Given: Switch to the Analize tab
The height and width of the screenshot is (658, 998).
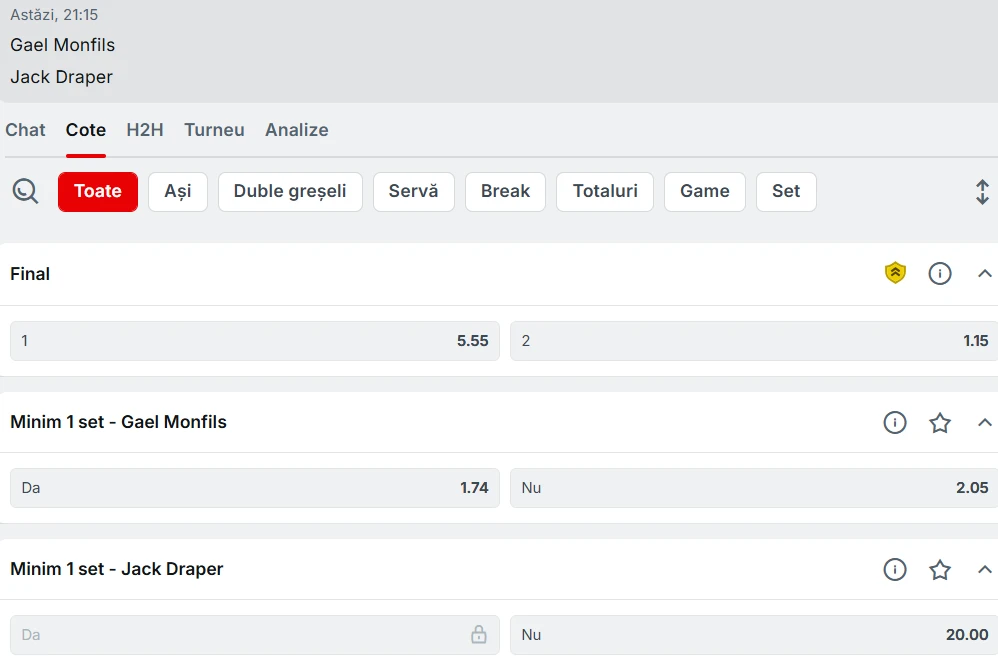Looking at the screenshot, I should click(297, 130).
